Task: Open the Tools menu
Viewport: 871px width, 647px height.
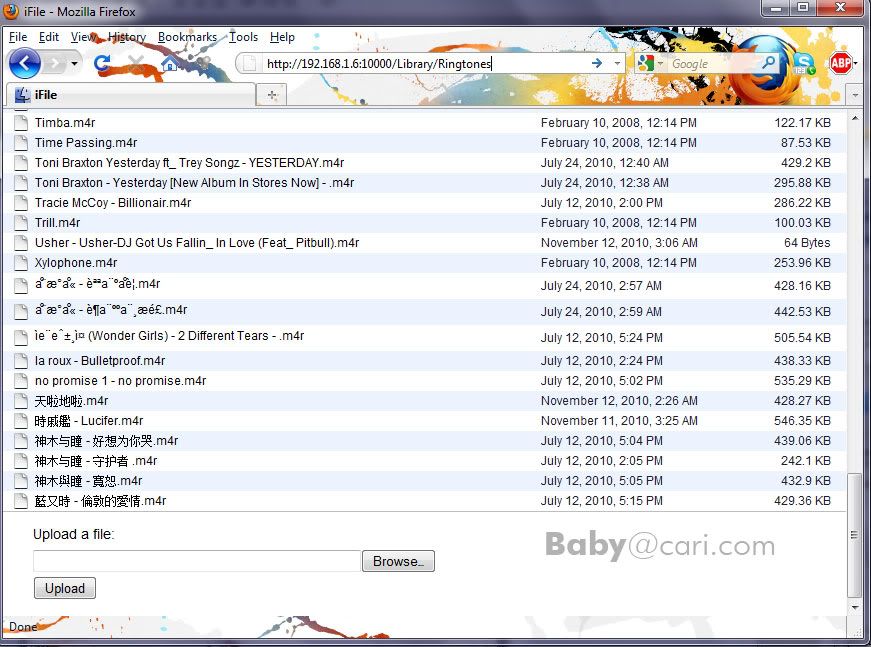Action: [x=243, y=37]
